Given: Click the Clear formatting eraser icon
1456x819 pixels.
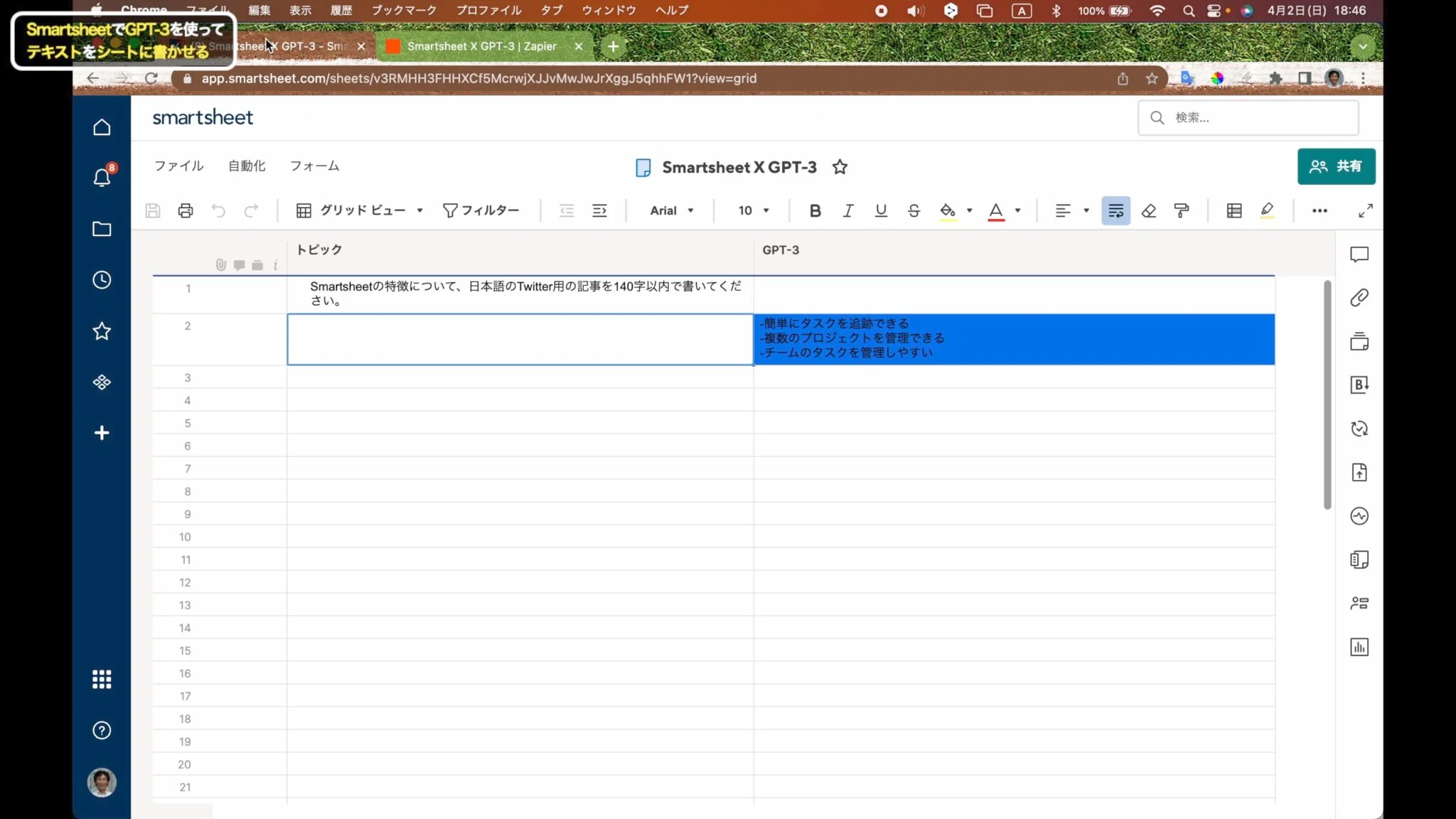Looking at the screenshot, I should (x=1148, y=210).
